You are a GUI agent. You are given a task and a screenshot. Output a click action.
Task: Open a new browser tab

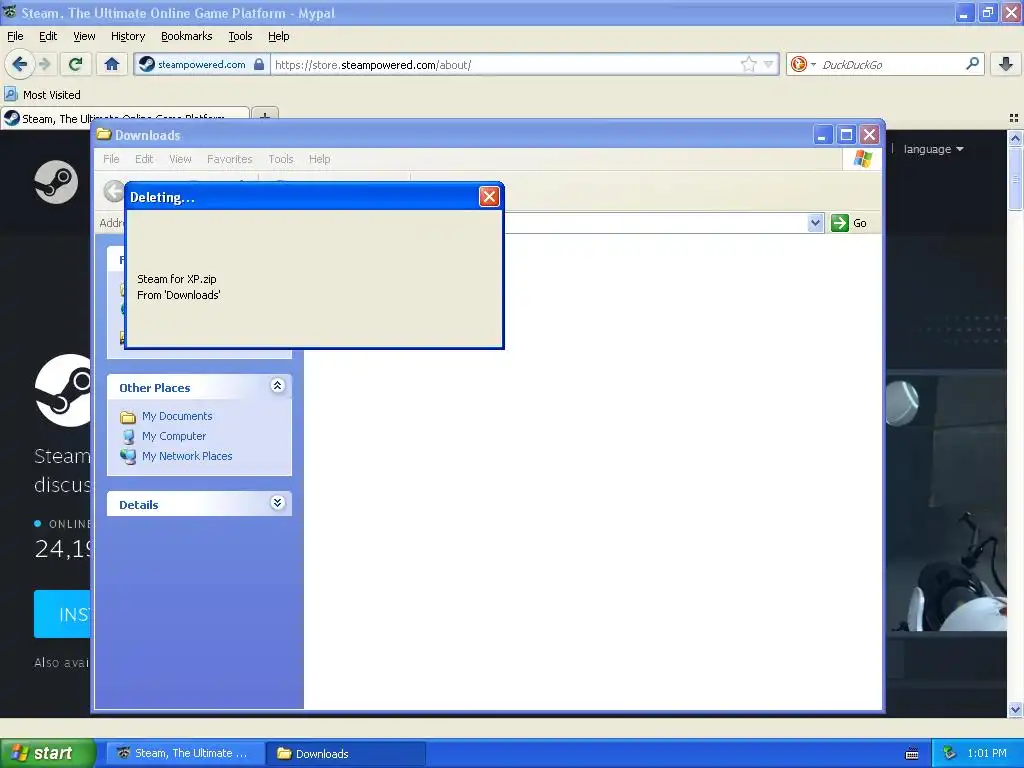tap(264, 117)
